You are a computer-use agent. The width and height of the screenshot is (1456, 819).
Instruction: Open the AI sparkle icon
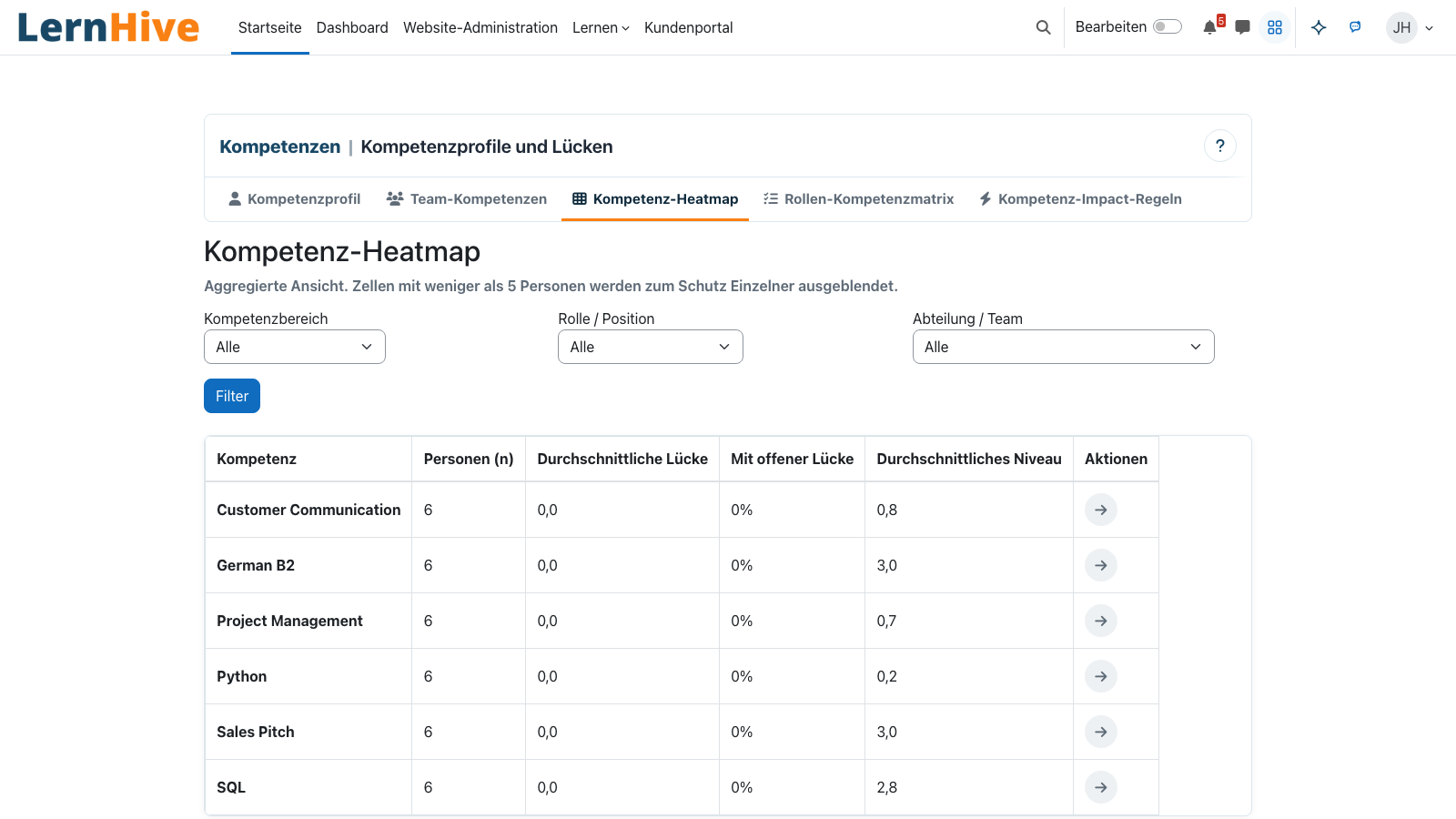[x=1319, y=27]
